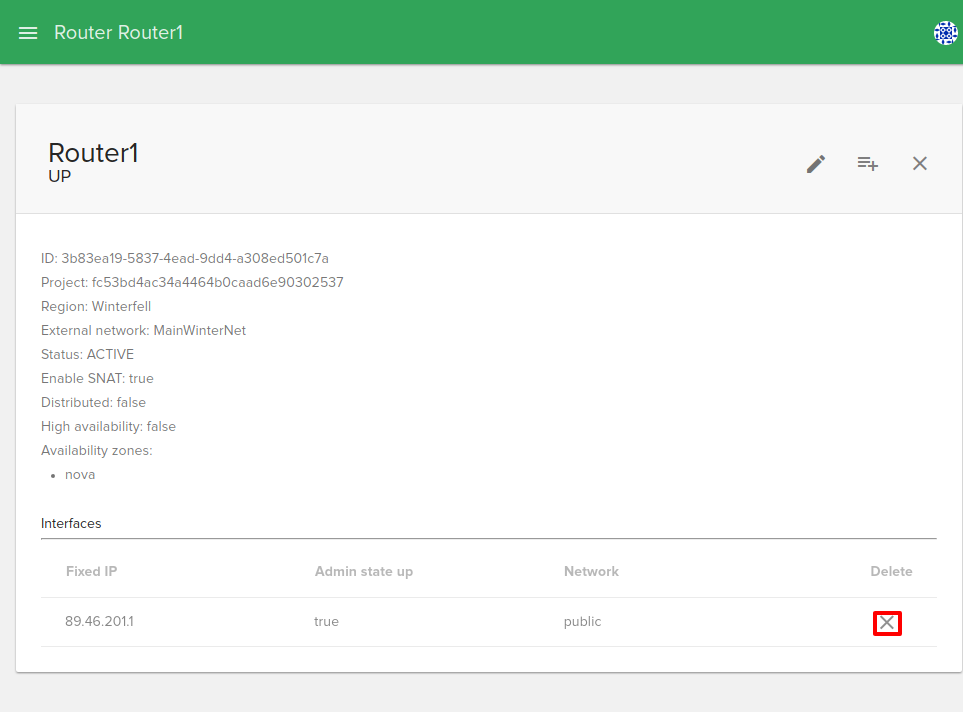The width and height of the screenshot is (963, 712).
Task: Delete the 89.46.201.1 interface
Action: pyautogui.click(x=887, y=623)
